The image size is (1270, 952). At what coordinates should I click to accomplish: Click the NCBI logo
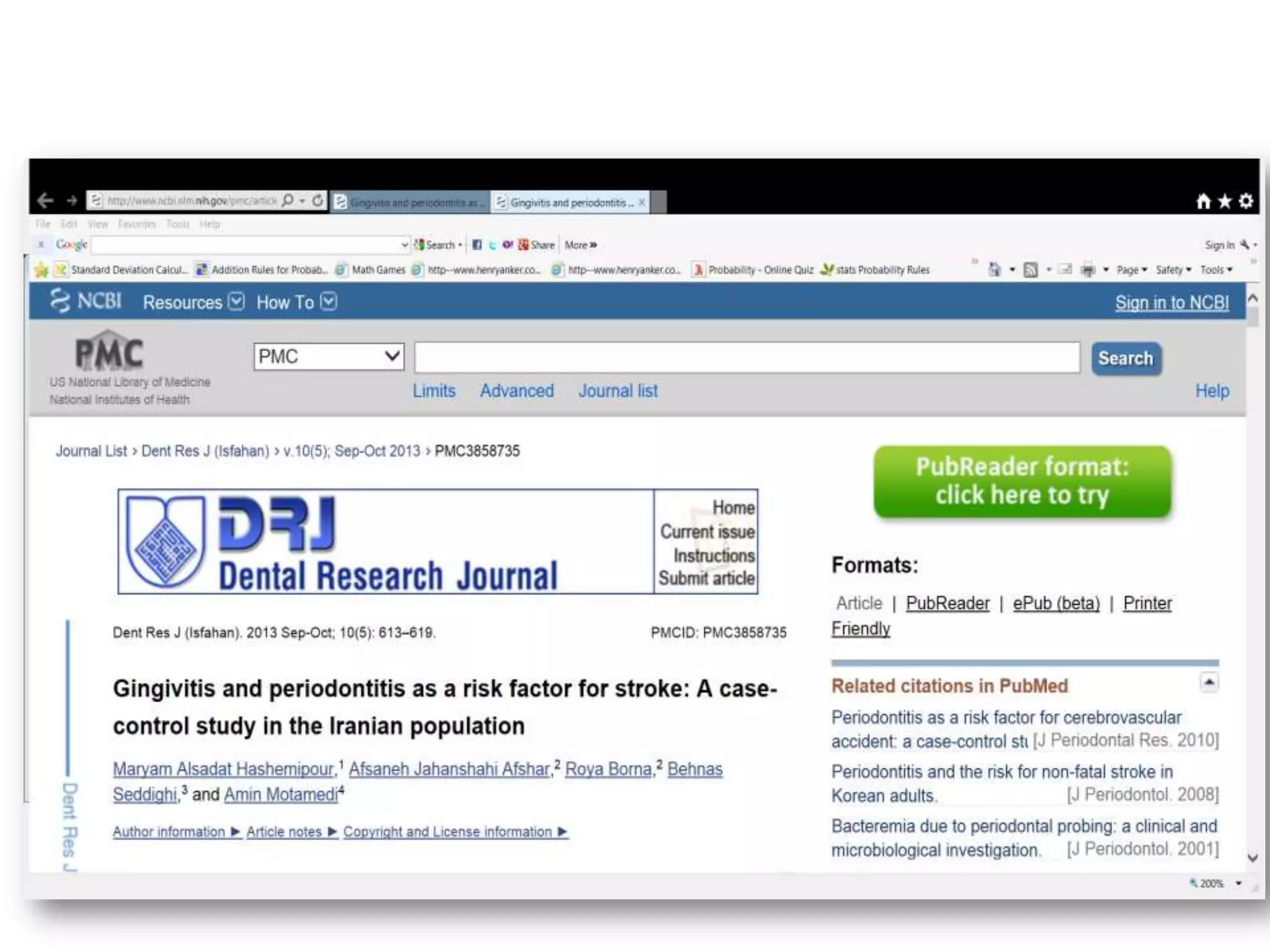86,301
